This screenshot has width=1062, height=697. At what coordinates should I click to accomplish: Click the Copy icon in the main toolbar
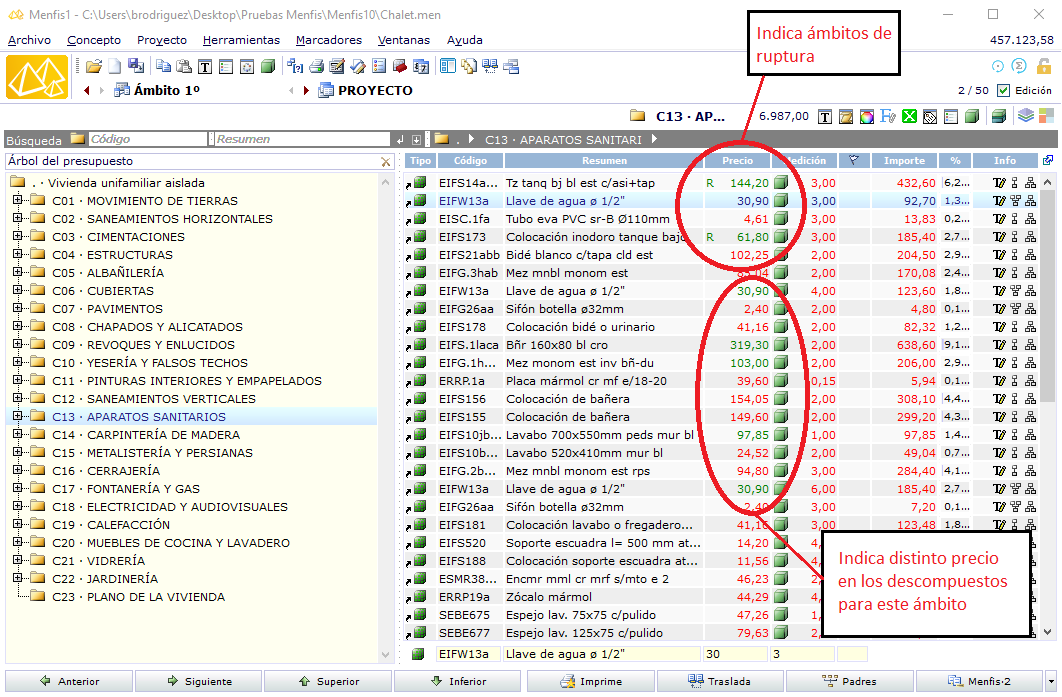(163, 66)
